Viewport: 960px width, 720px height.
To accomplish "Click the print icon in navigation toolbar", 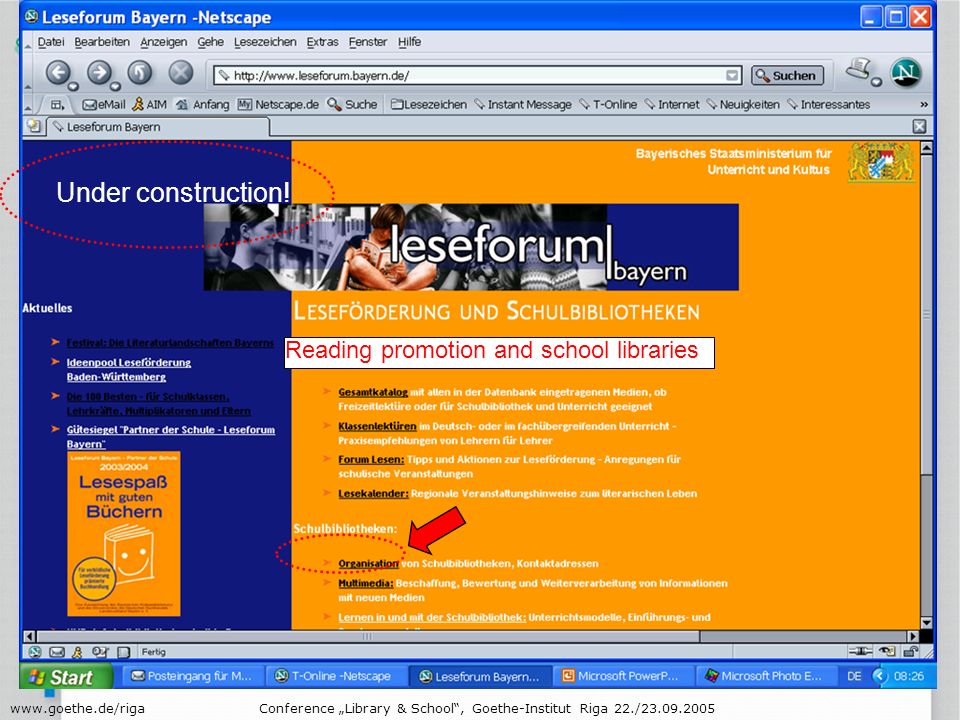I will tap(860, 69).
